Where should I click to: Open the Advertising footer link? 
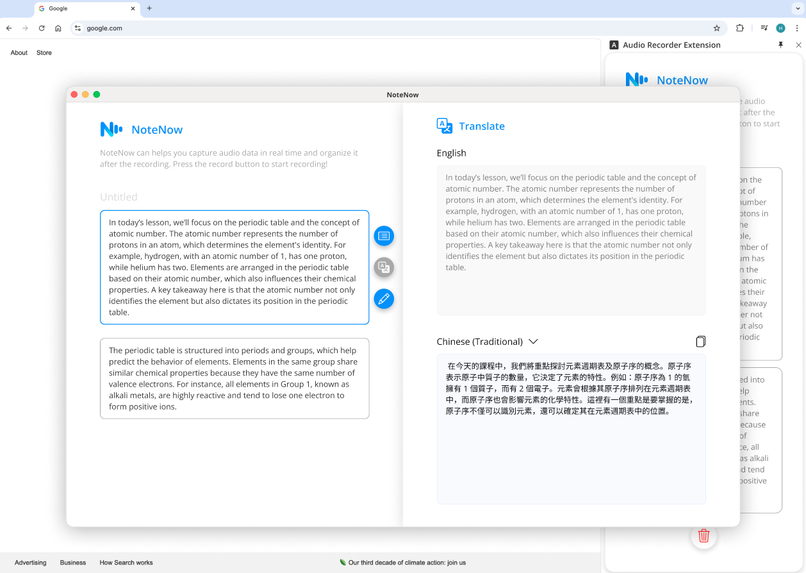click(30, 563)
